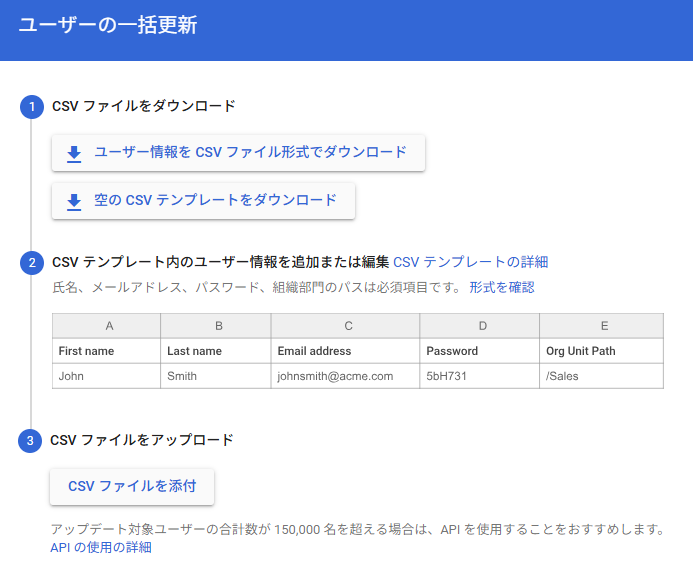
Task: Click the download arrow icon beside 空の CSV テンプレート
Action: tap(74, 201)
